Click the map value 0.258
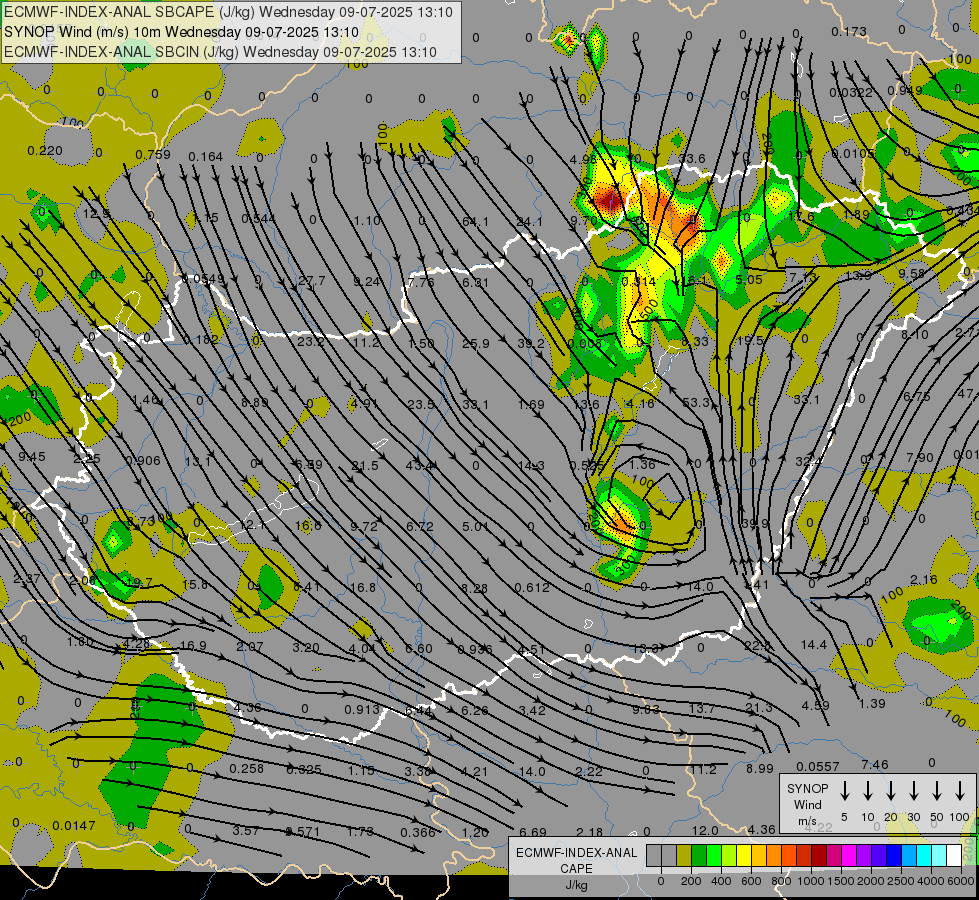Screen dimensions: 979x900 [246, 768]
